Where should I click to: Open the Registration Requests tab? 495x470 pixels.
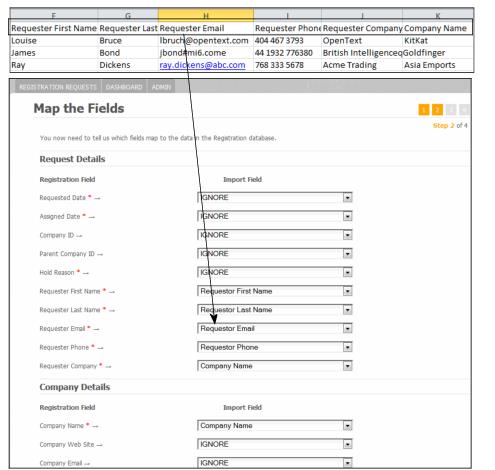pyautogui.click(x=58, y=87)
